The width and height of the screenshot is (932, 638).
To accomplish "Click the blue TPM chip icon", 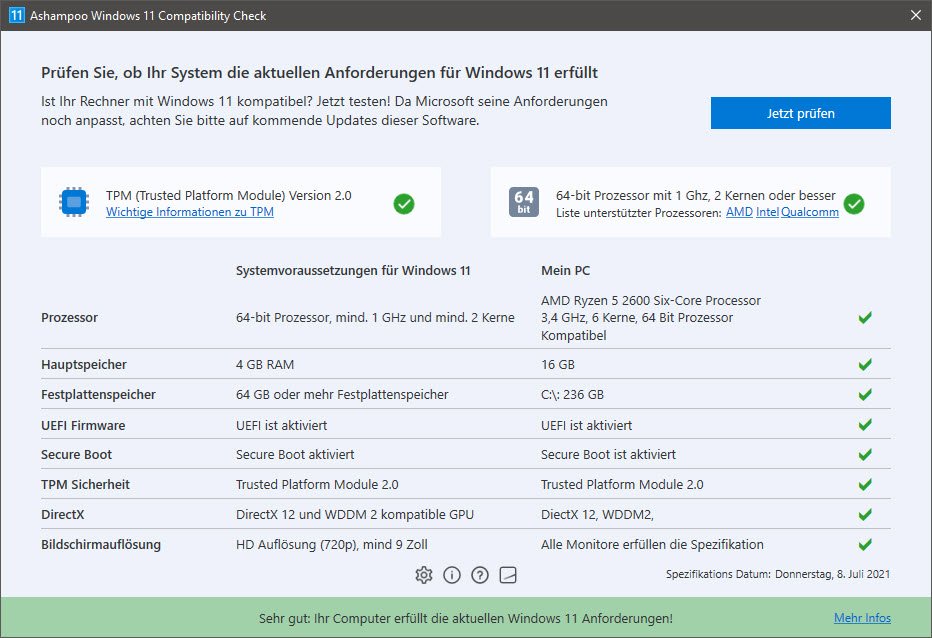I will (73, 203).
